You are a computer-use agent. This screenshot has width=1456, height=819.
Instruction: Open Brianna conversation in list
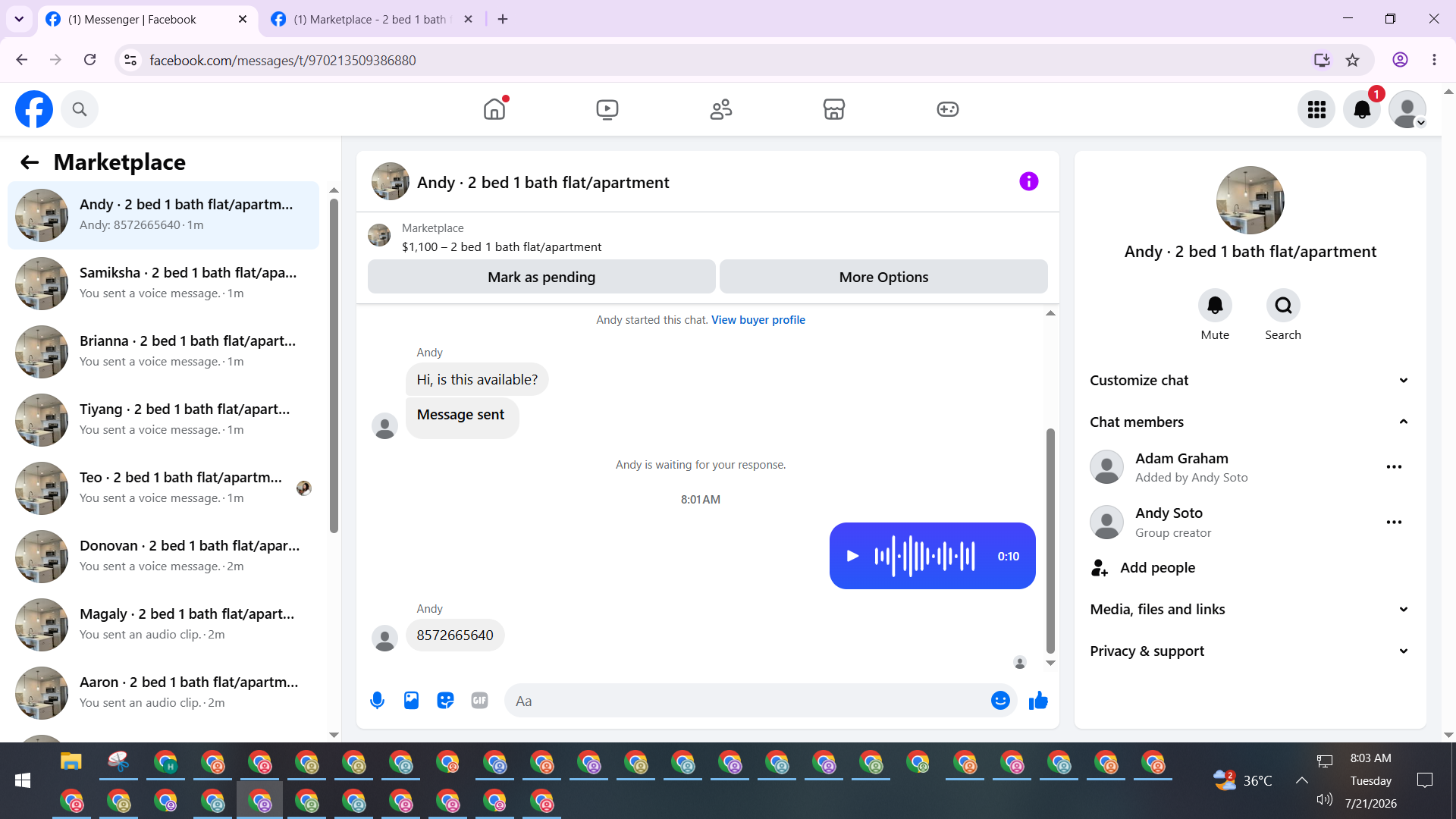coord(163,352)
